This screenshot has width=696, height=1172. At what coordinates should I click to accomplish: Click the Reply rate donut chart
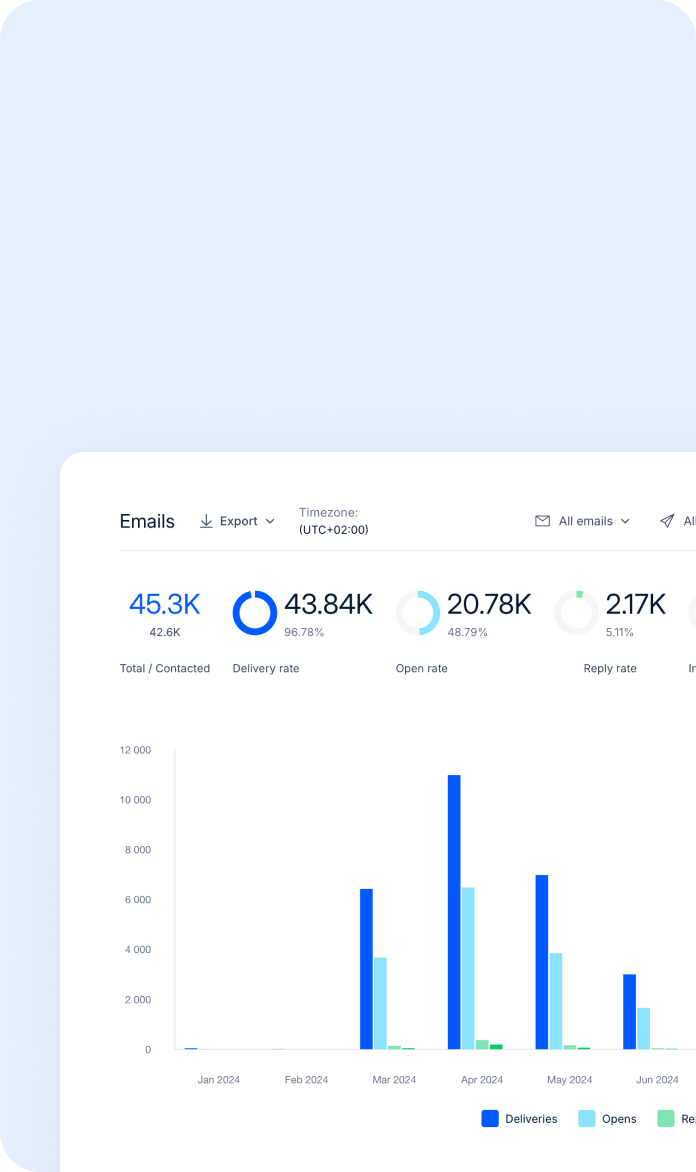click(x=576, y=613)
